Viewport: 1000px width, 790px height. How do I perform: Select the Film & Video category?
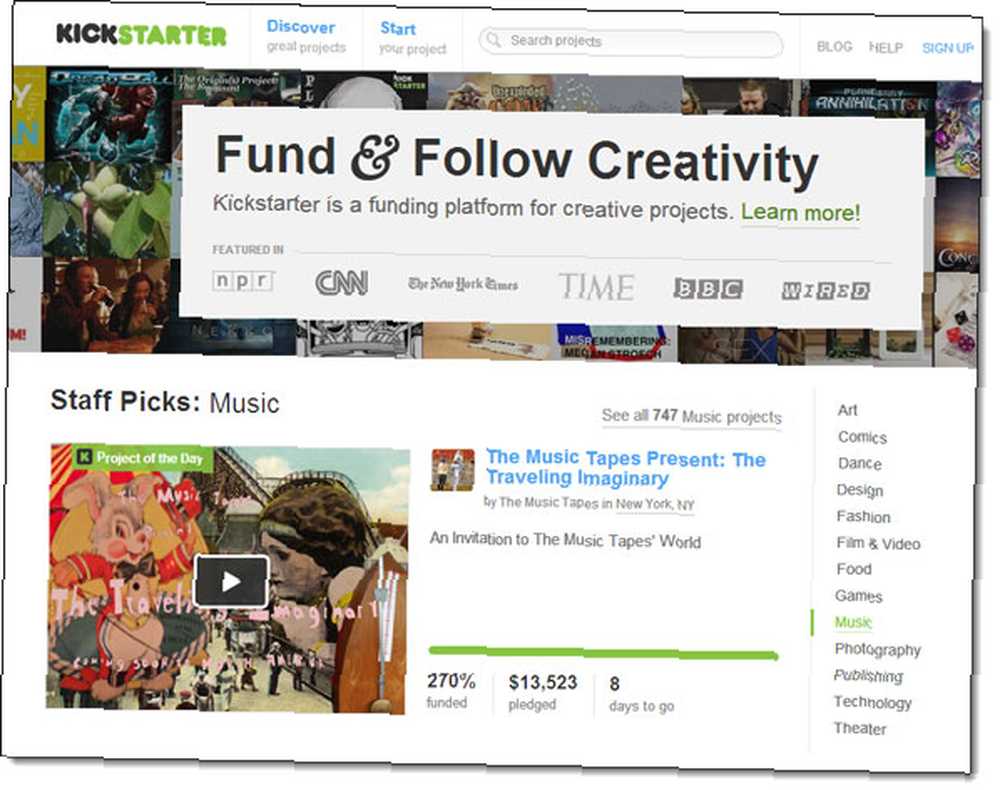pyautogui.click(x=878, y=543)
